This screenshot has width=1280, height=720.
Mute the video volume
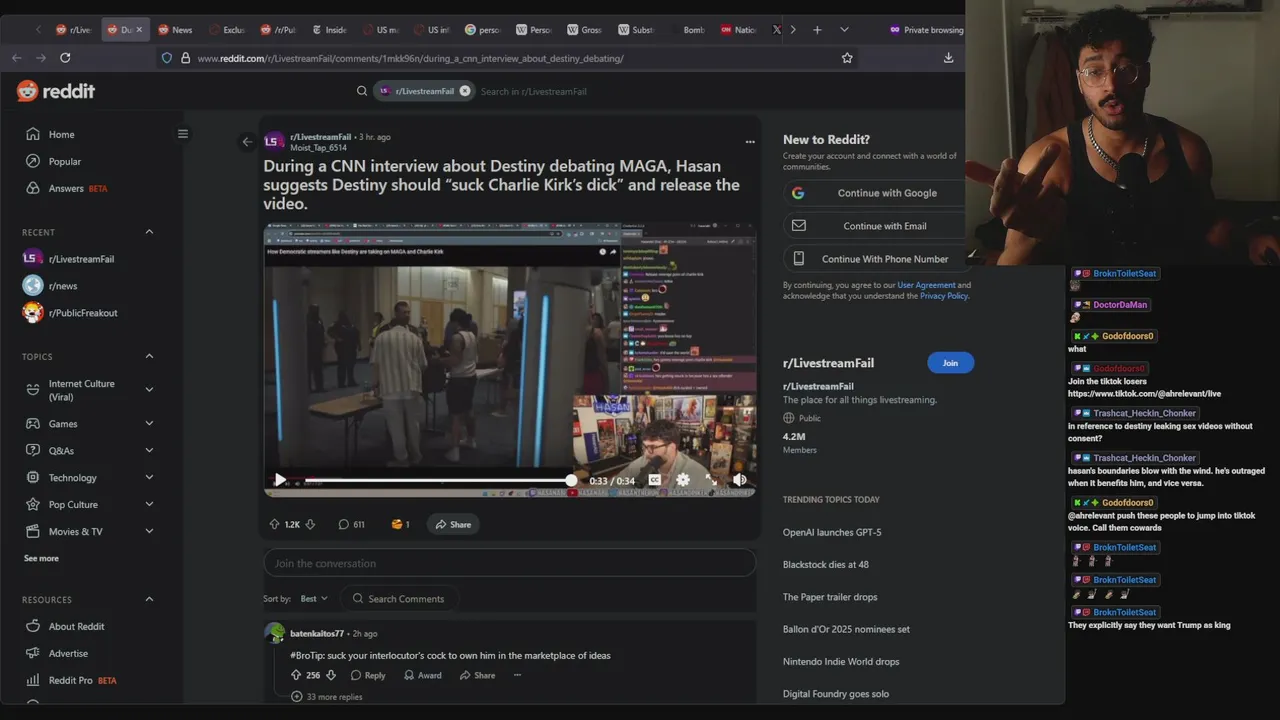coord(739,481)
